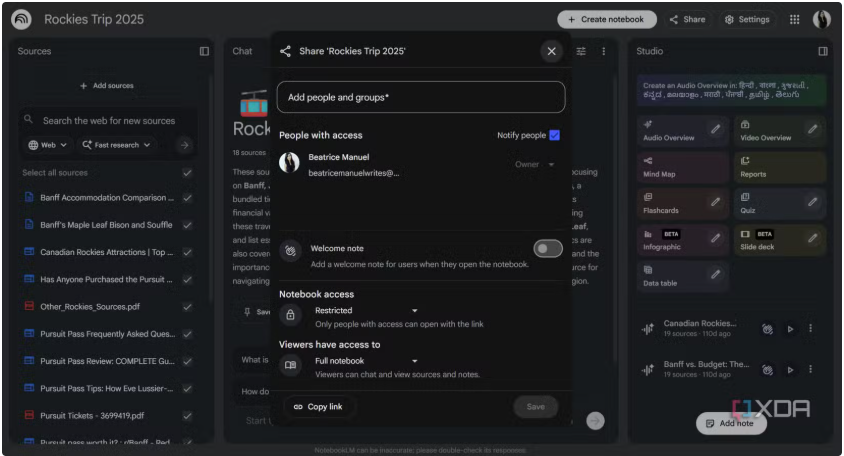Uncheck the Notify people checkbox

[x=554, y=135]
